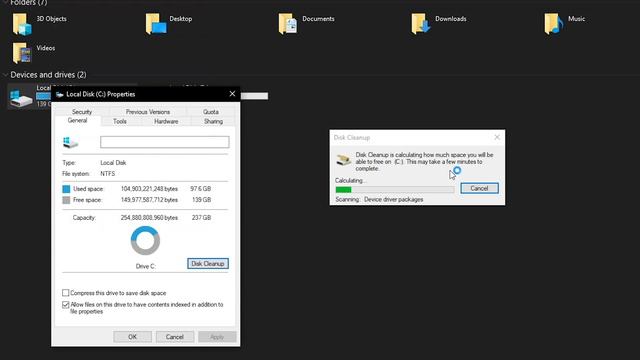
Task: Click Cancel in the Disk Cleanup dialog
Action: click(479, 188)
